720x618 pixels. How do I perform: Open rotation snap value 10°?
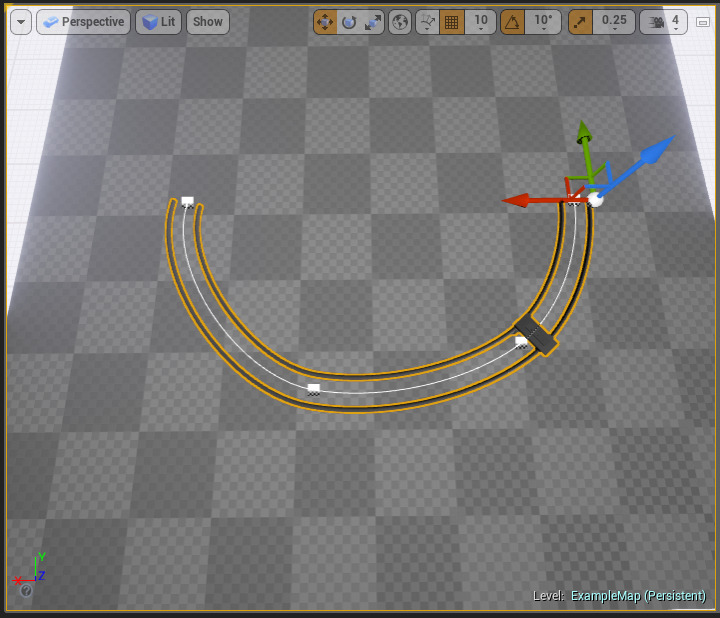tap(543, 22)
